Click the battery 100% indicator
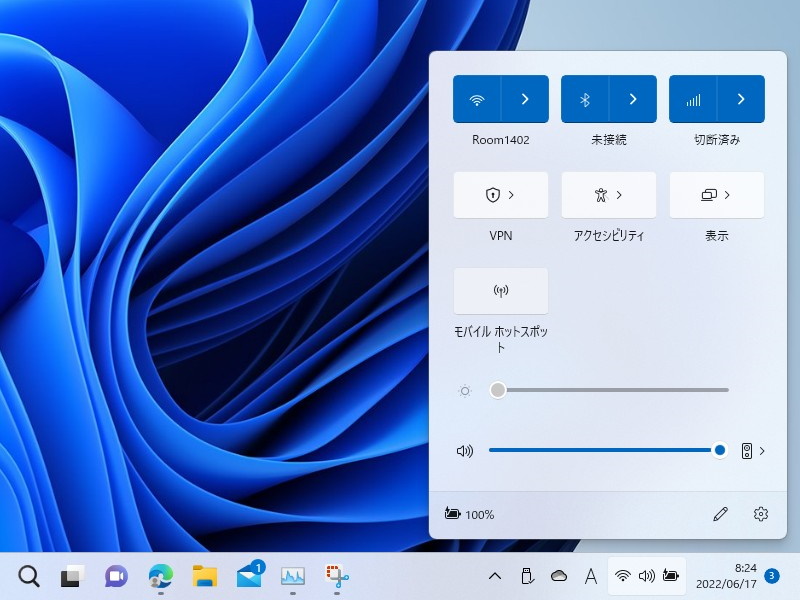This screenshot has width=800, height=600. pos(469,514)
